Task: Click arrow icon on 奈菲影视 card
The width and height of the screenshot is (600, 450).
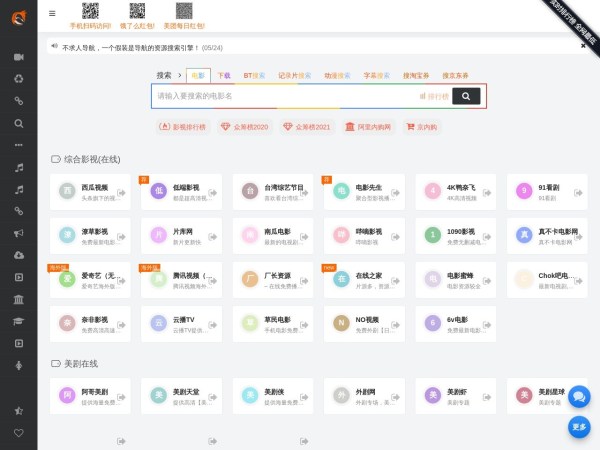Action: pyautogui.click(x=121, y=325)
